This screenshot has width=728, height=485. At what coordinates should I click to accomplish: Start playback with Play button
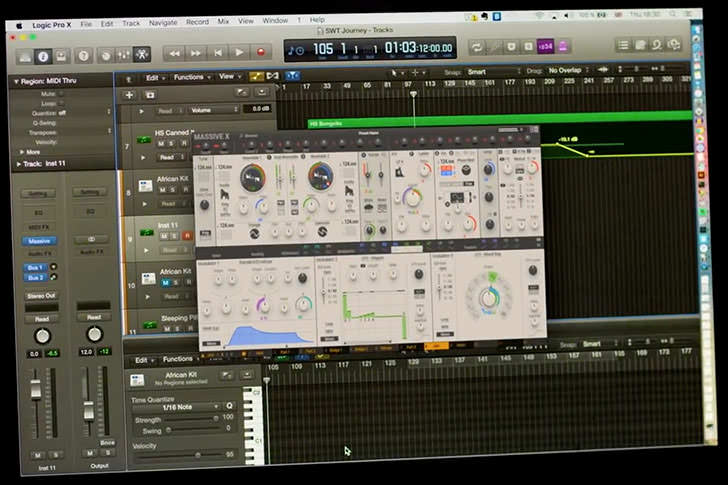239,52
